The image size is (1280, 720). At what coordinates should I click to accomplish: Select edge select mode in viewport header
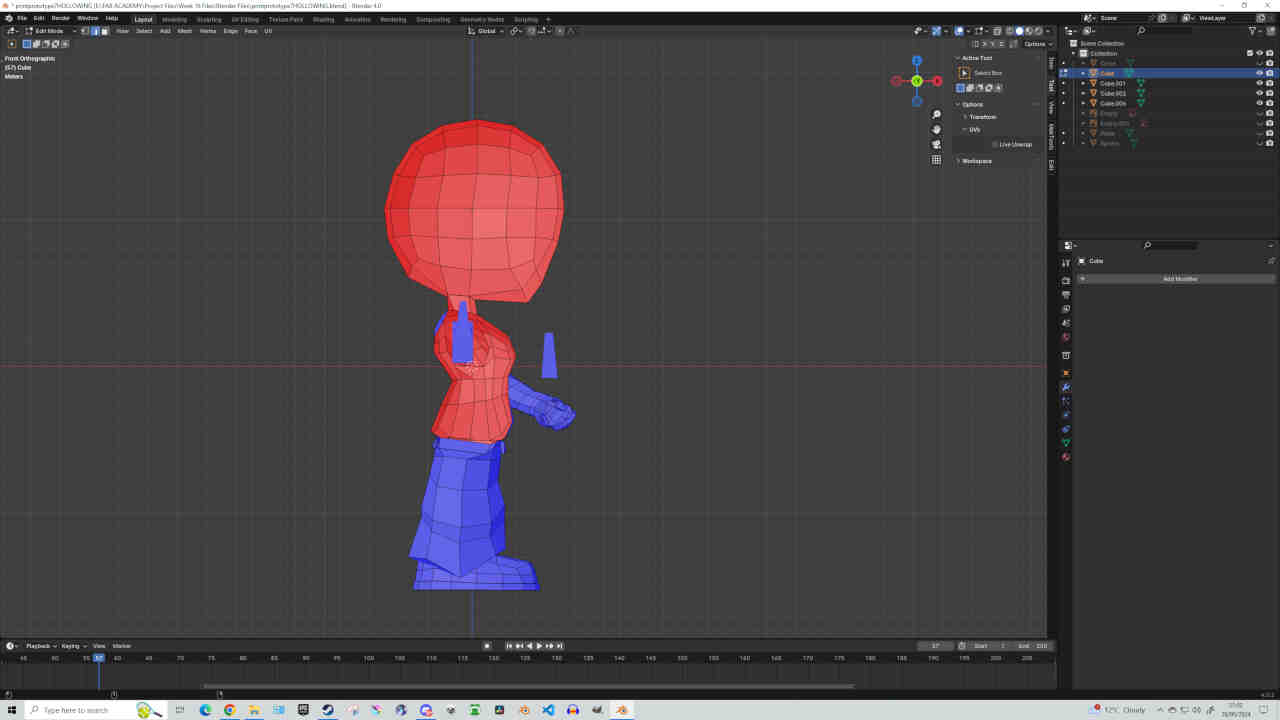tap(95, 31)
